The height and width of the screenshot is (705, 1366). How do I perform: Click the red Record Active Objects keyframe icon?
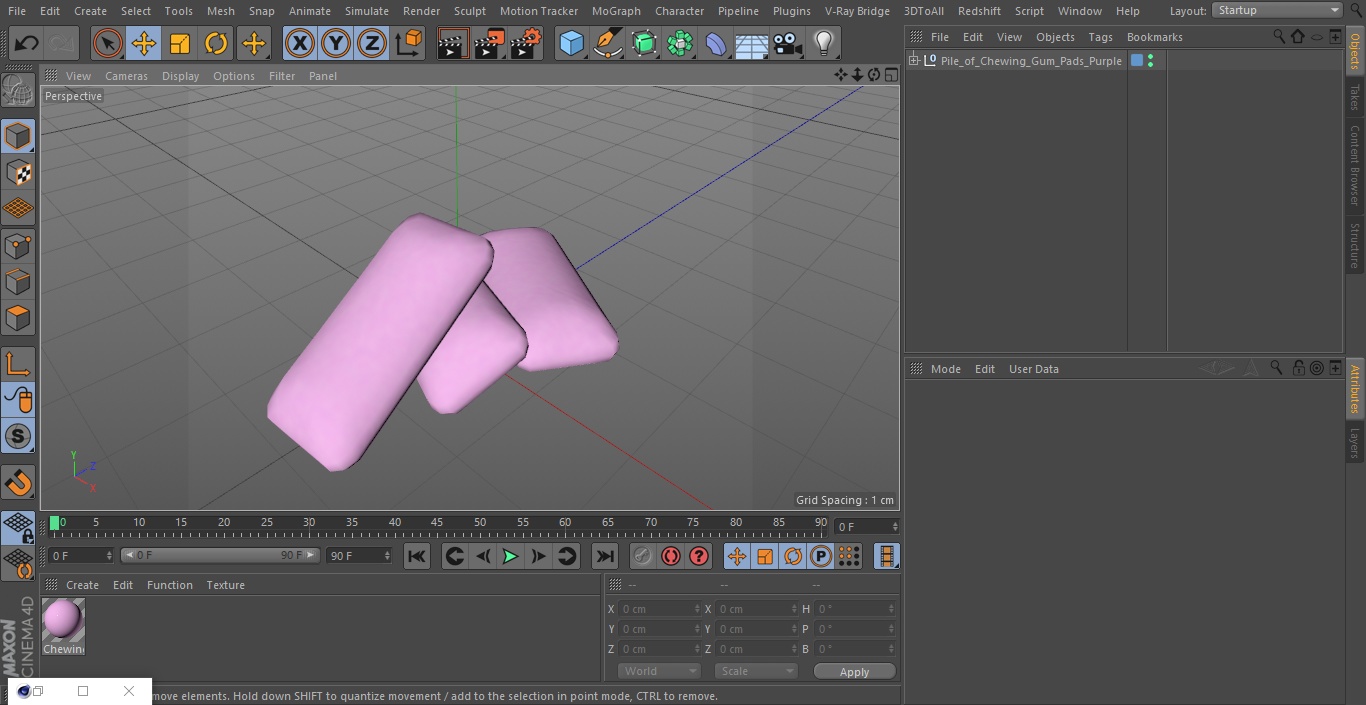point(643,556)
